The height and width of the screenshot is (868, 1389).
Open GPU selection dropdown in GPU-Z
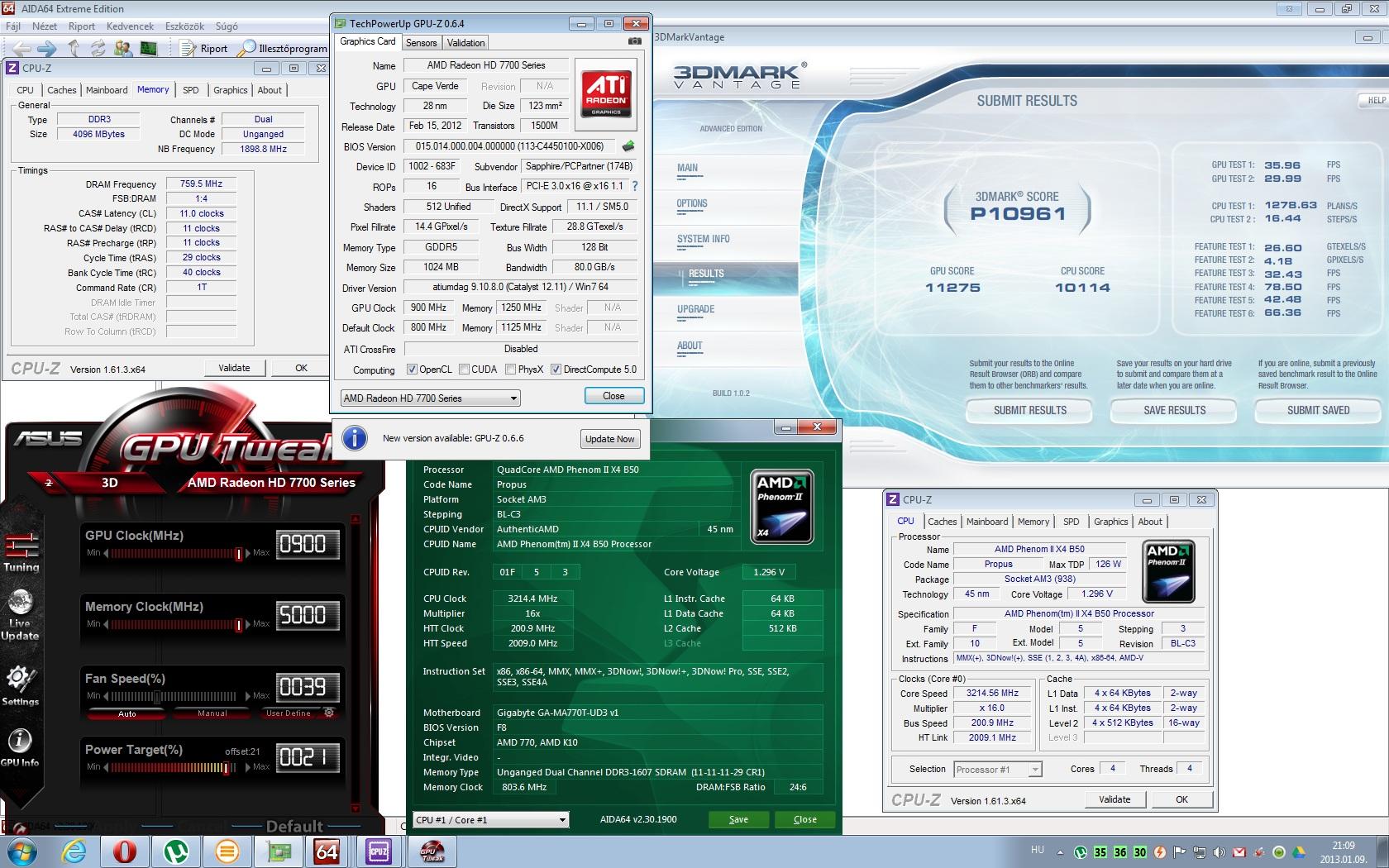431,398
